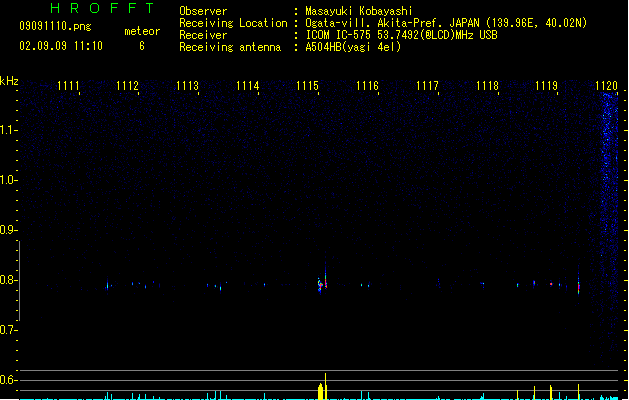Screen dimensions: 629x400
Task: Click time tick label 1116
Action: (367, 86)
